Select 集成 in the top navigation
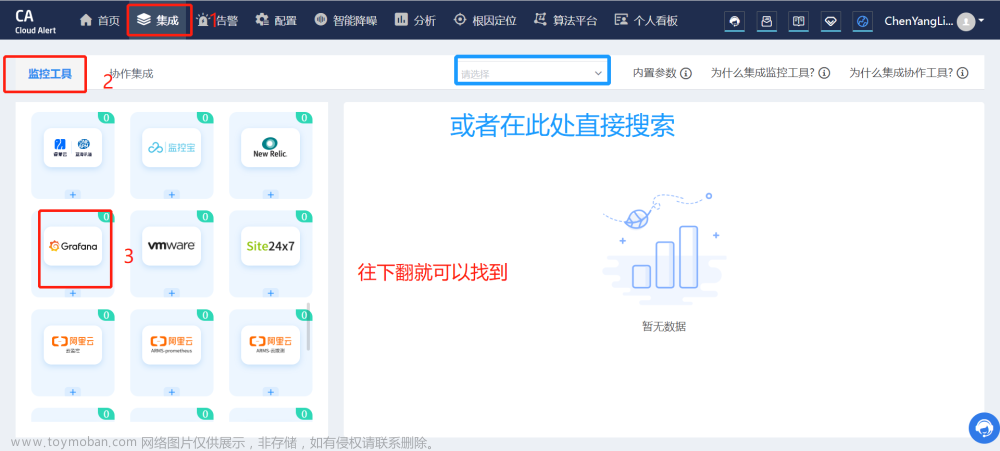Viewport: 1000px width, 451px height. tap(159, 20)
